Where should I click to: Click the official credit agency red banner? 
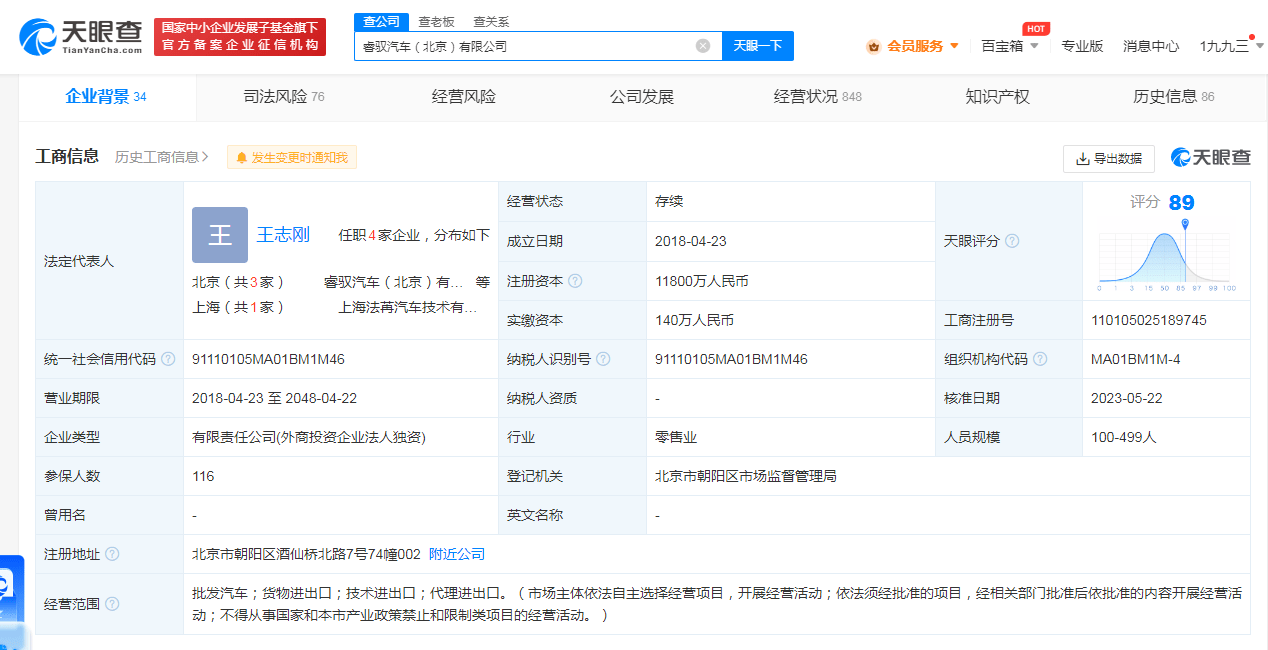pyautogui.click(x=240, y=37)
